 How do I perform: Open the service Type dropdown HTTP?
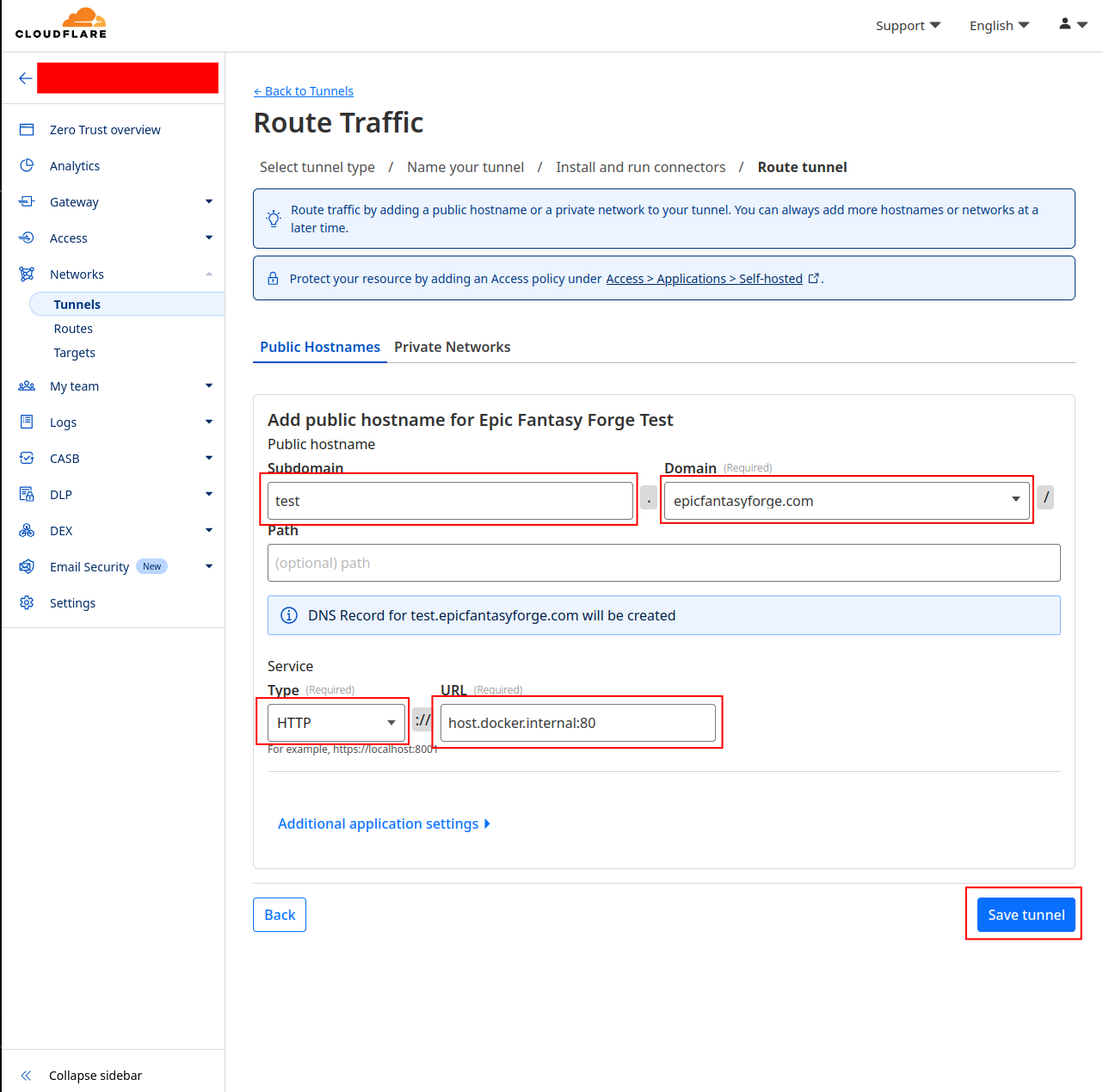point(336,723)
